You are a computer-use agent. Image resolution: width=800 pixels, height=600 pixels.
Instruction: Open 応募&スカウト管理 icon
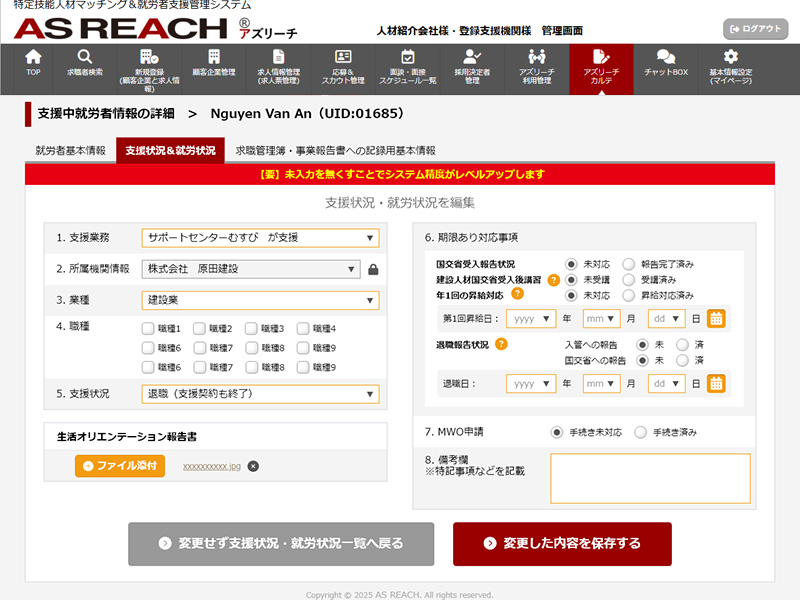pyautogui.click(x=343, y=57)
